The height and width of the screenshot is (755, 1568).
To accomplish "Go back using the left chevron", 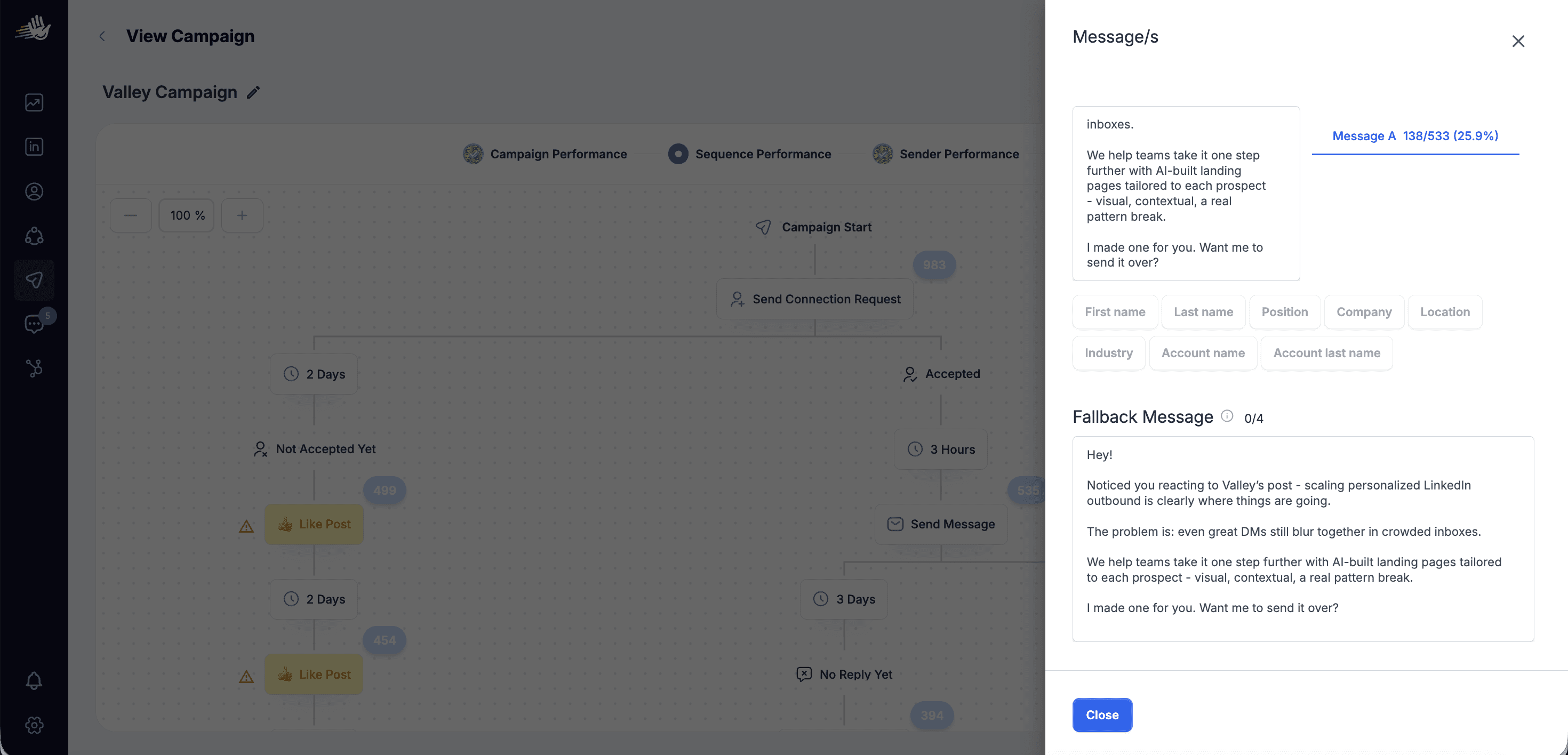I will click(102, 36).
